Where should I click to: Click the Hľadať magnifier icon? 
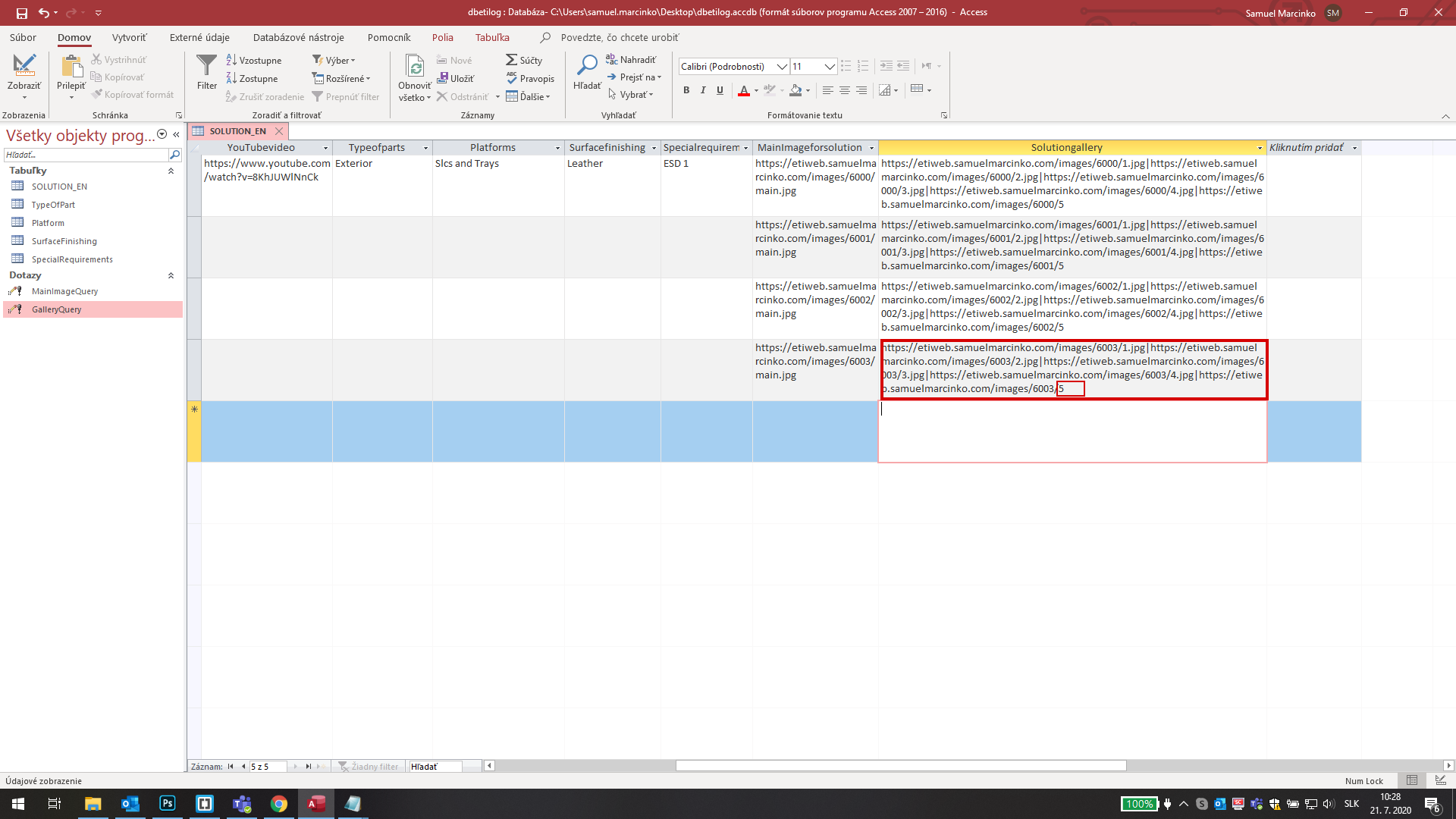pyautogui.click(x=587, y=66)
